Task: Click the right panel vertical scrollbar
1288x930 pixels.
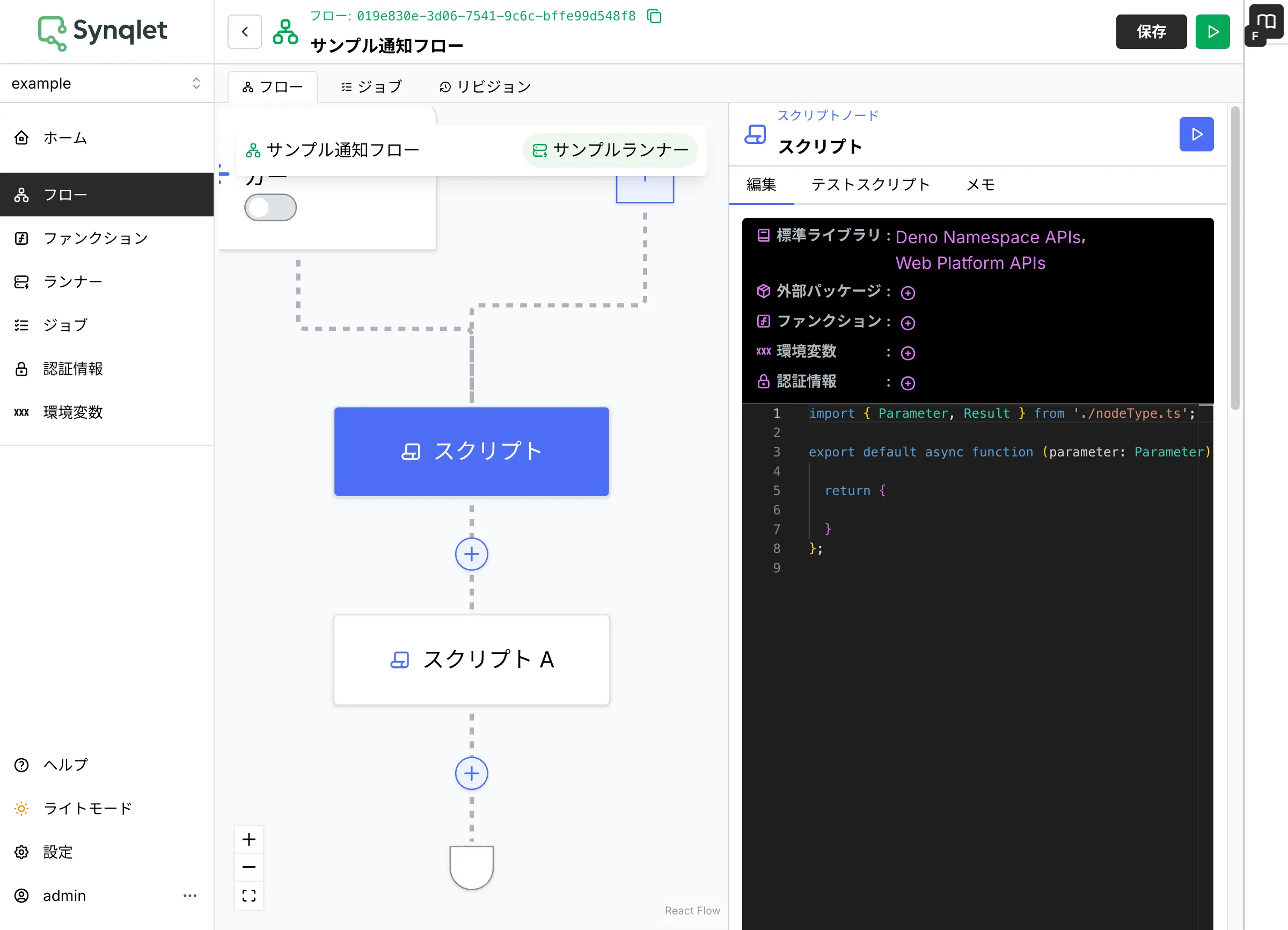Action: (x=1235, y=258)
